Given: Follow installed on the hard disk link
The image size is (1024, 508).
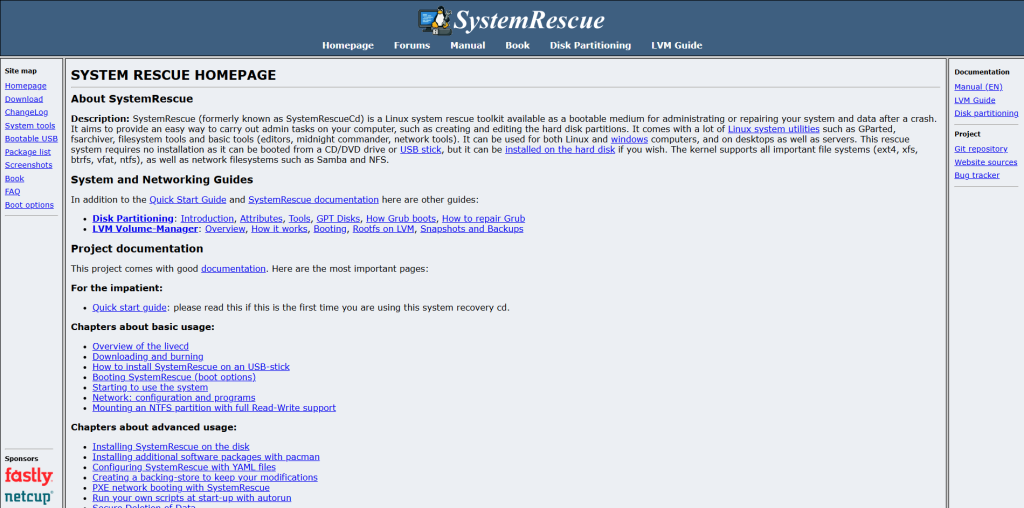Looking at the screenshot, I should point(560,150).
